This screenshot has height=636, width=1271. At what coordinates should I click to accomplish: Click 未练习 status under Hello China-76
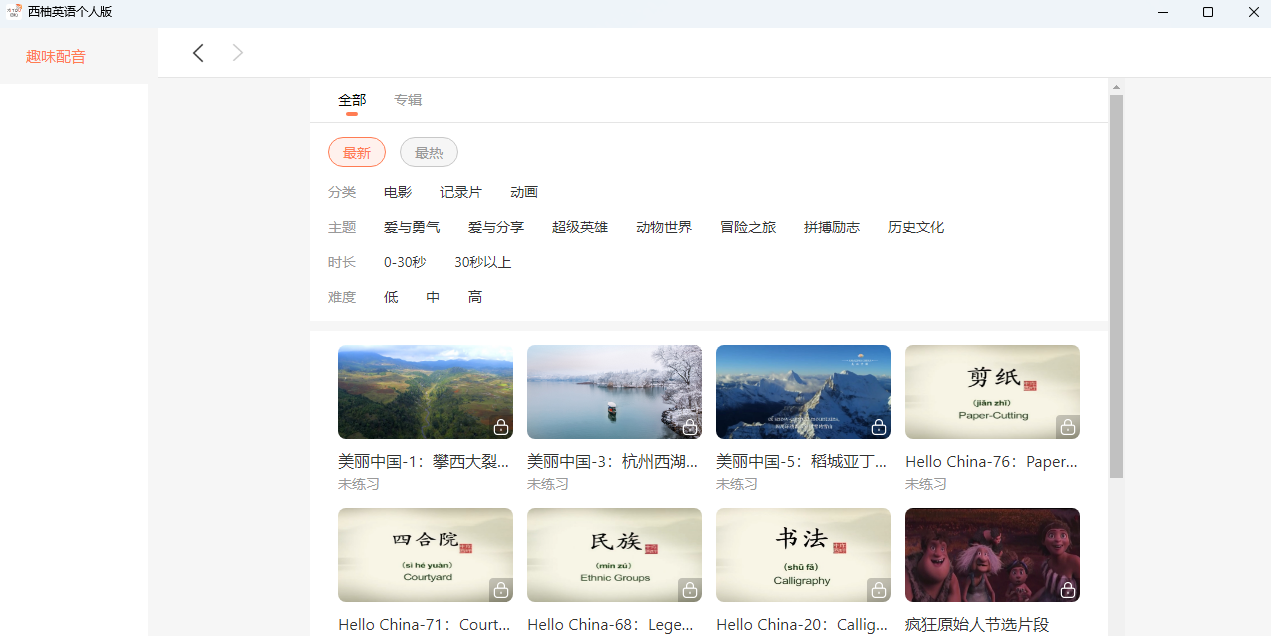(926, 484)
